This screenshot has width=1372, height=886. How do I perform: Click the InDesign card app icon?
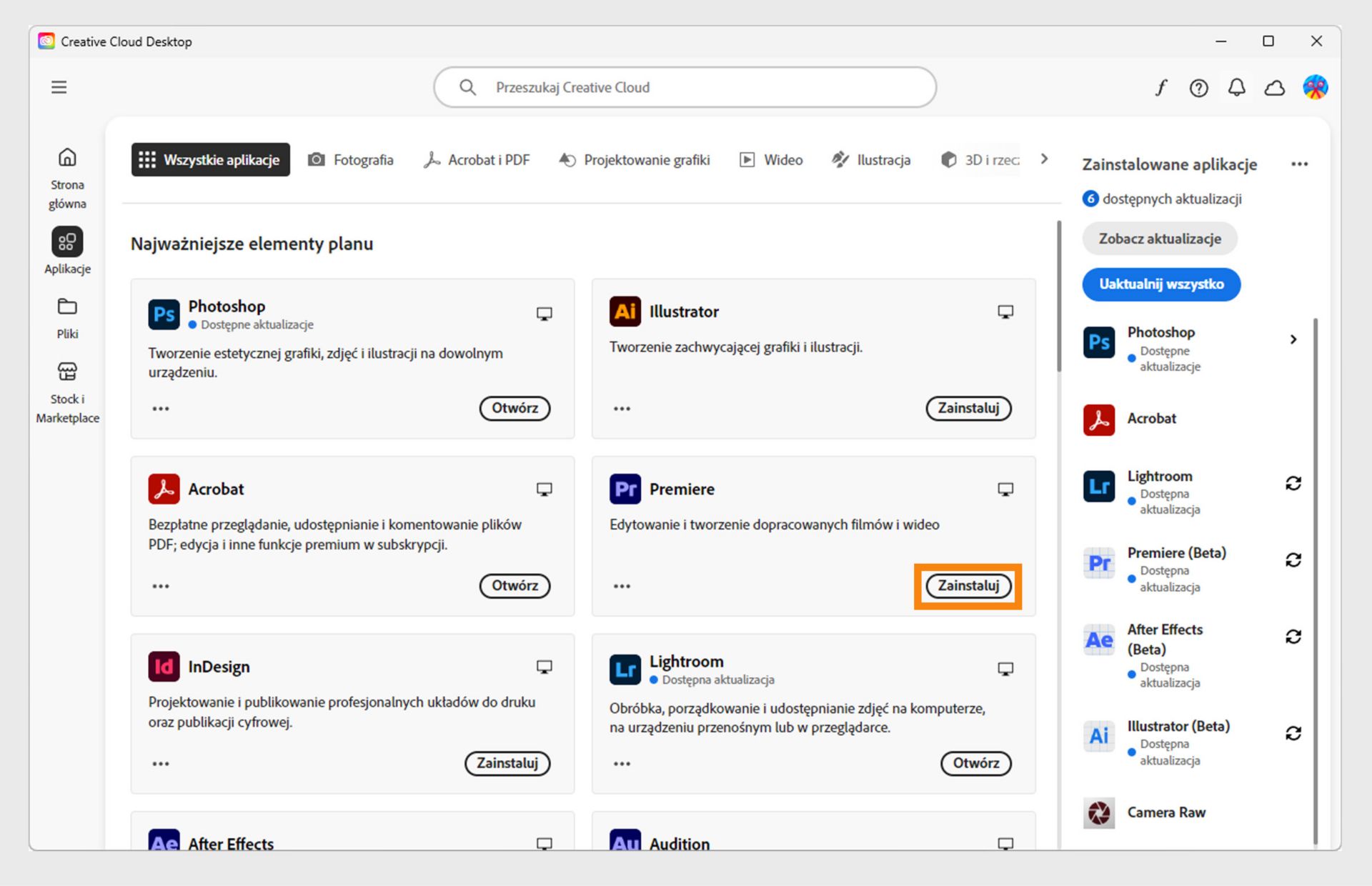pos(164,667)
